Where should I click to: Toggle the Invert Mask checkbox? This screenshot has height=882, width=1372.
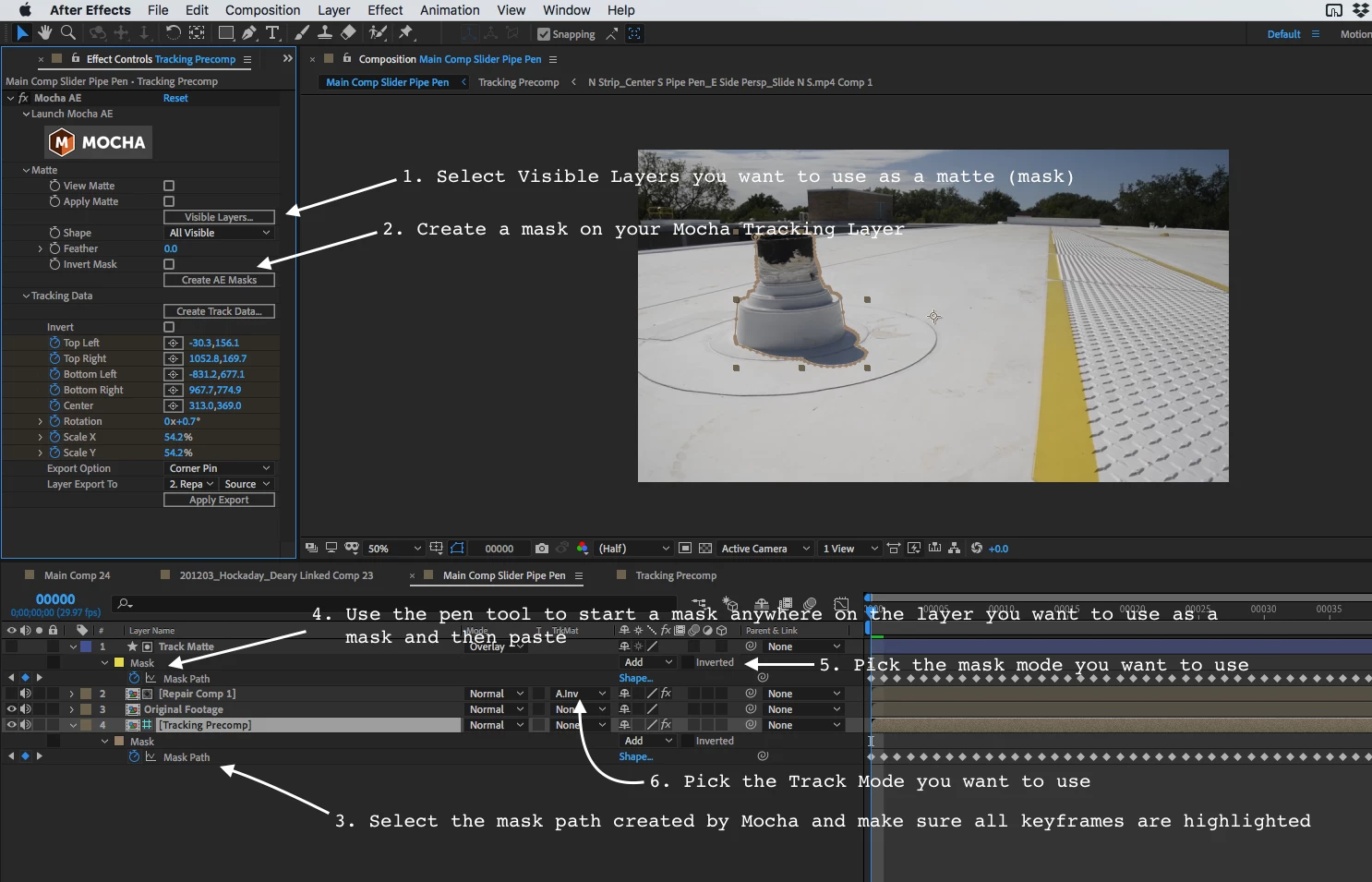tap(169, 264)
